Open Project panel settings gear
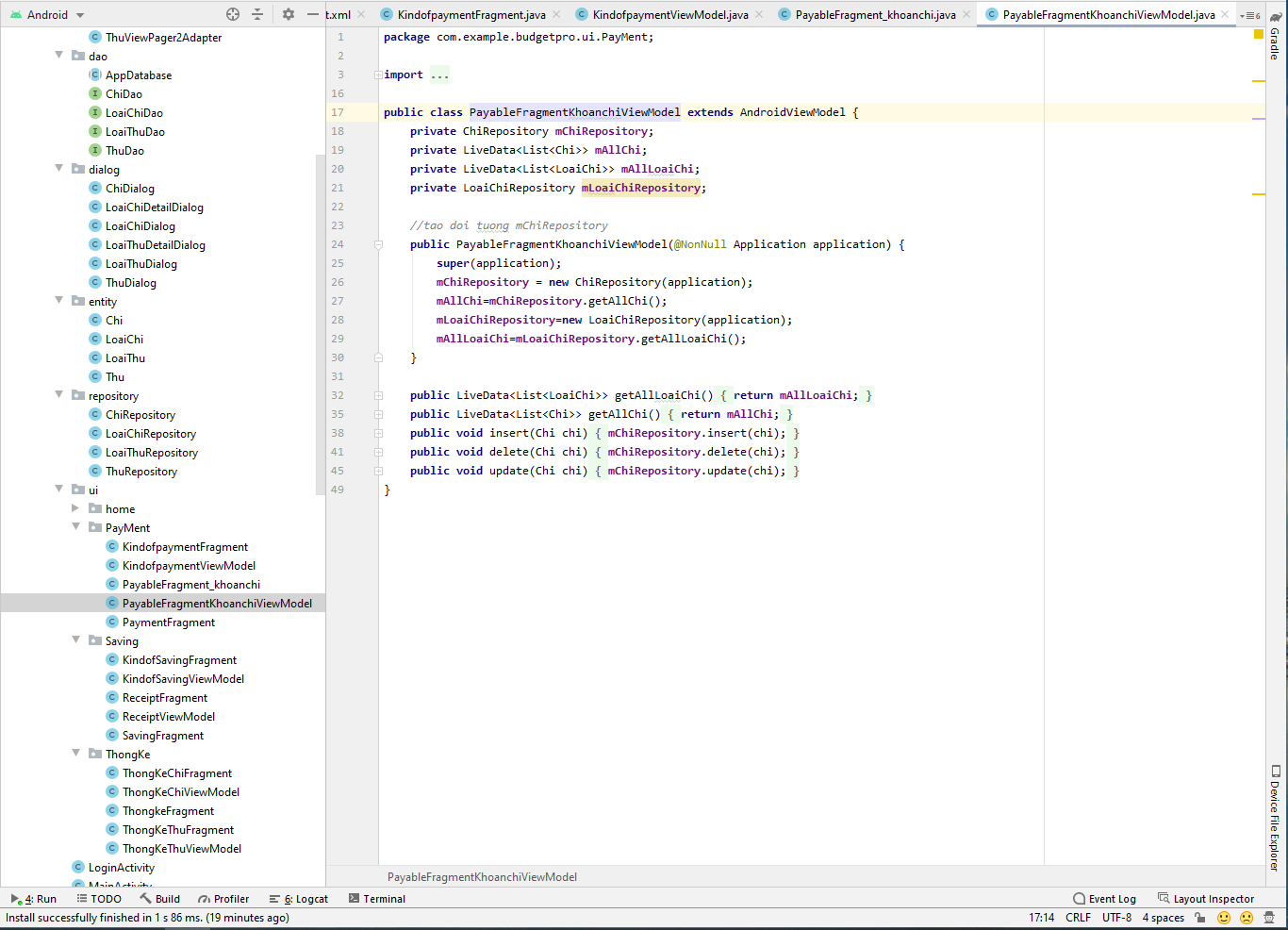The width and height of the screenshot is (1288, 930). pyautogui.click(x=289, y=14)
